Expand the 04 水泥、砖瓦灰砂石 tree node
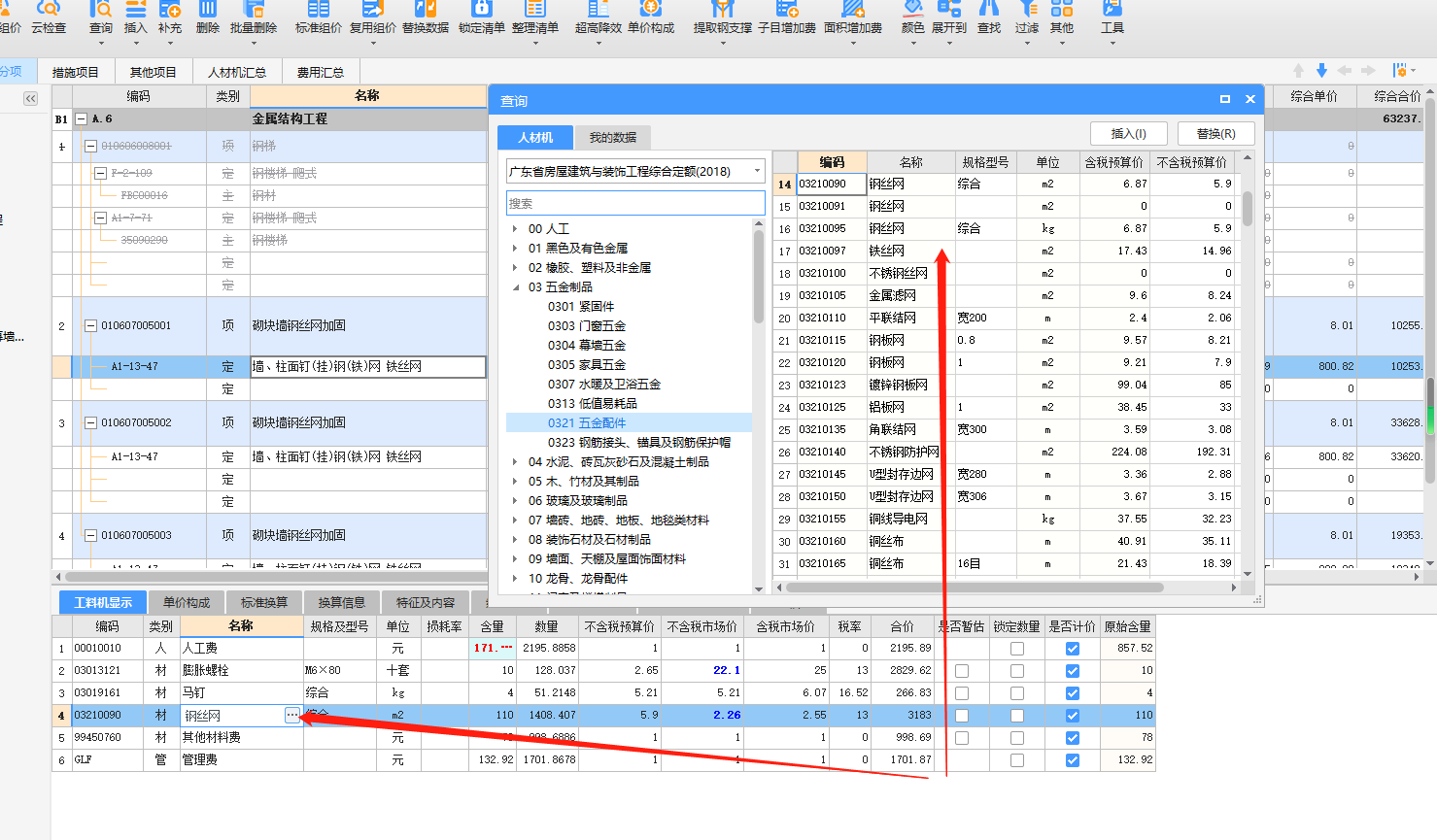 pyautogui.click(x=515, y=462)
